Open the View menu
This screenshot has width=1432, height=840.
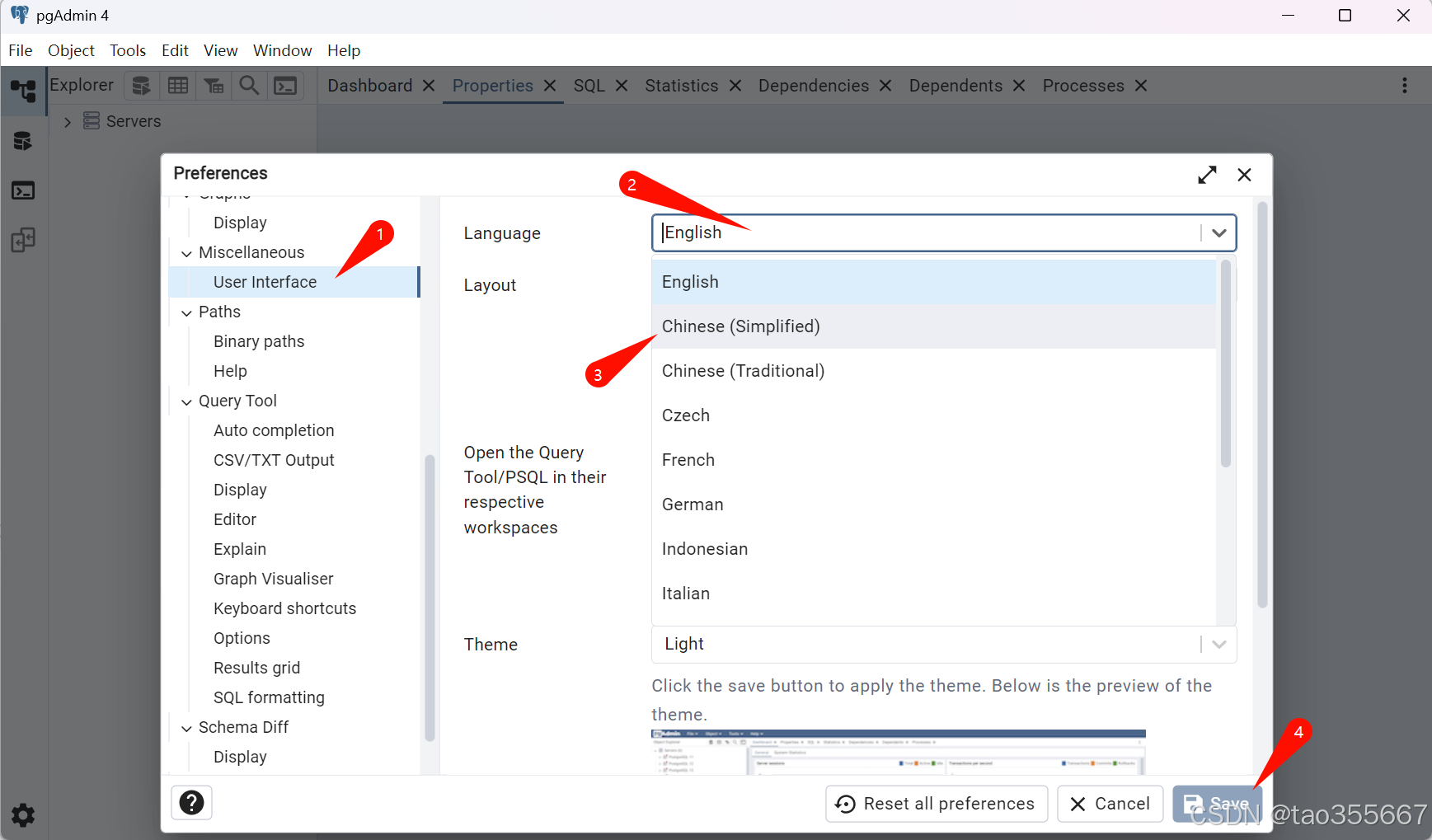coord(221,50)
